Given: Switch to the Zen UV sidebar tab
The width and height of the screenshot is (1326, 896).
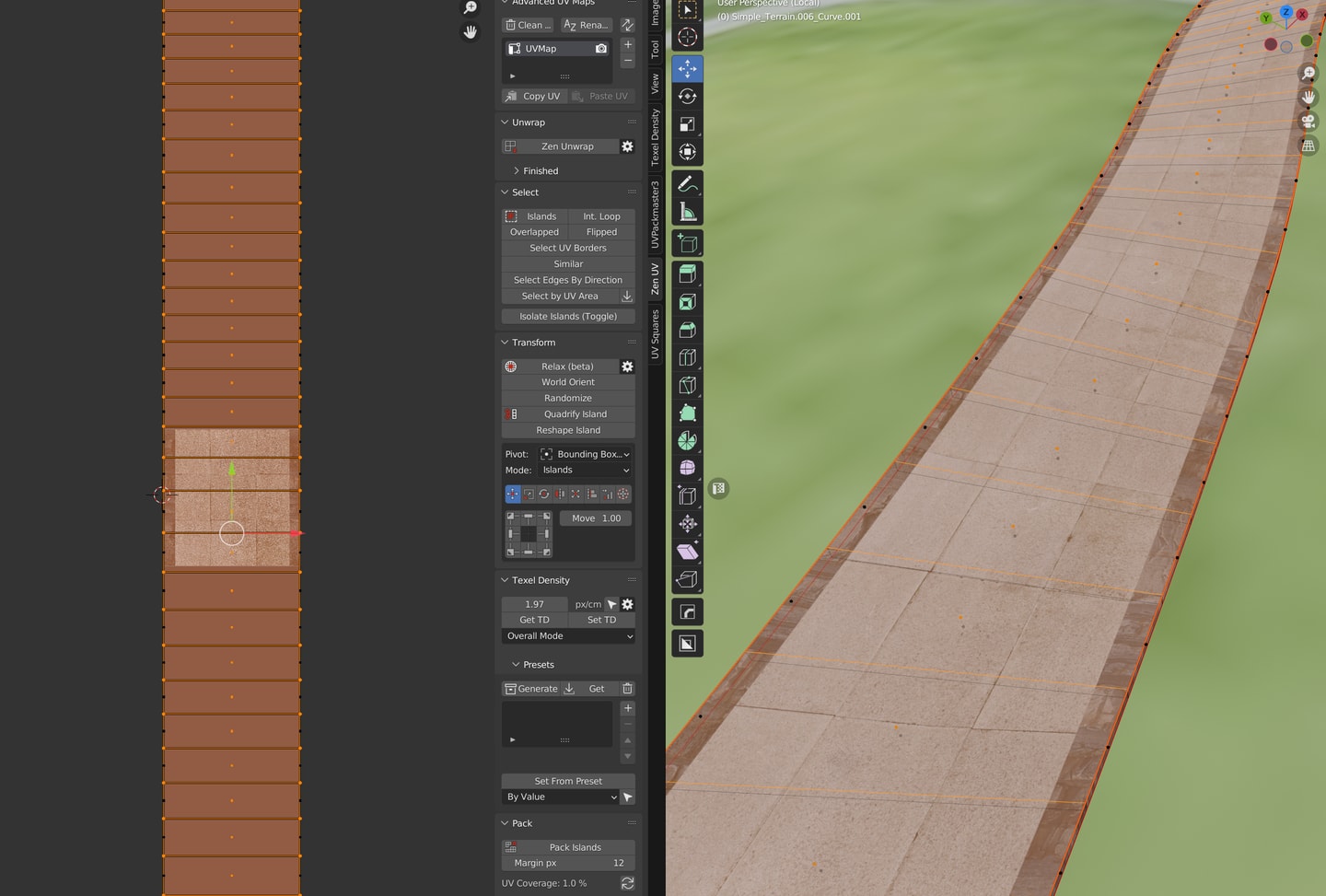Looking at the screenshot, I should 656,278.
